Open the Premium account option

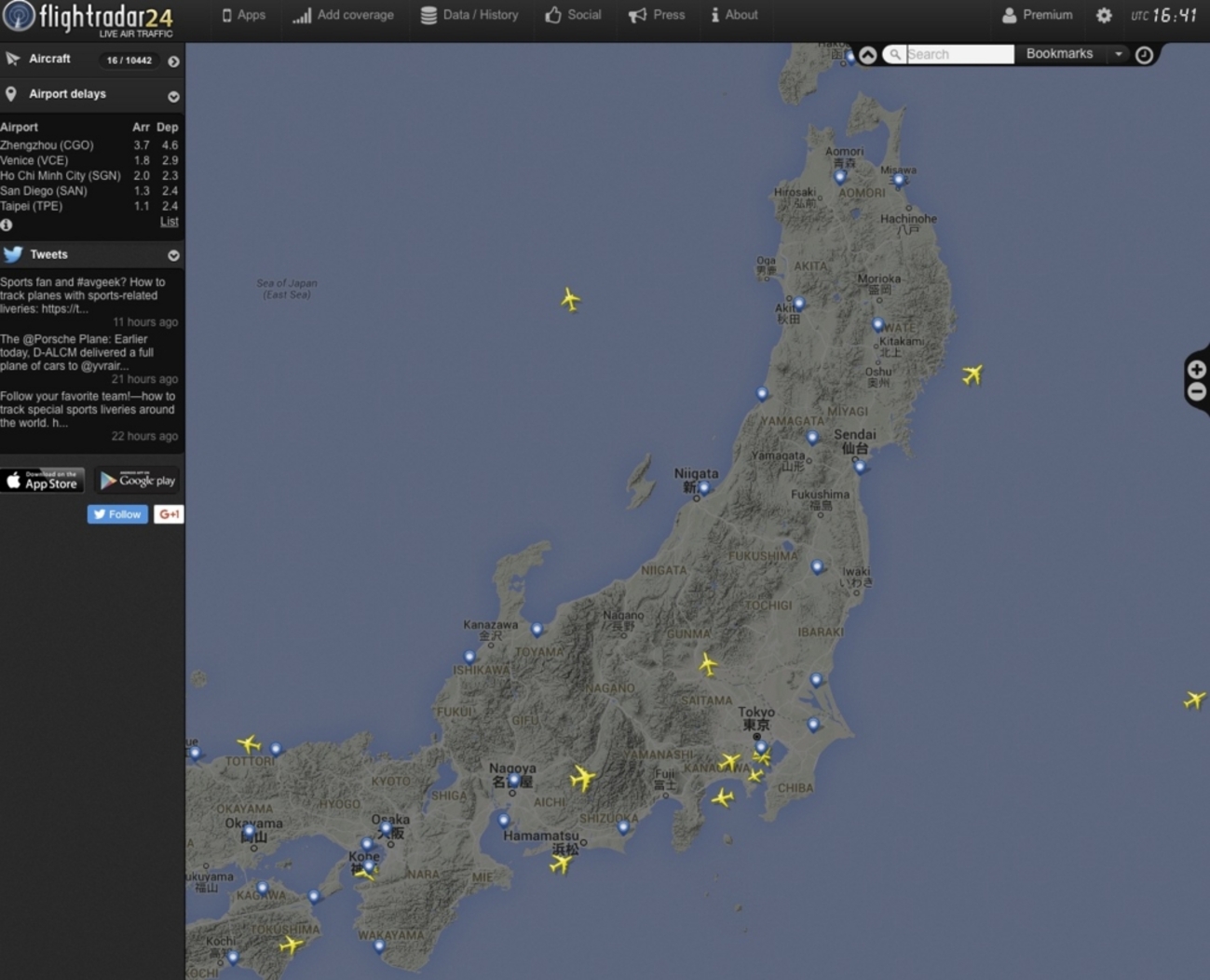[1037, 15]
